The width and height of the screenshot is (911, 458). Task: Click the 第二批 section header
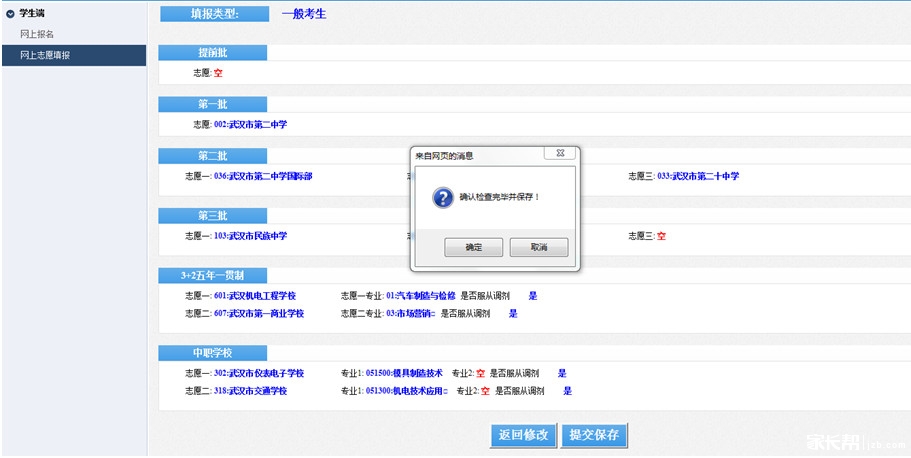(212, 156)
